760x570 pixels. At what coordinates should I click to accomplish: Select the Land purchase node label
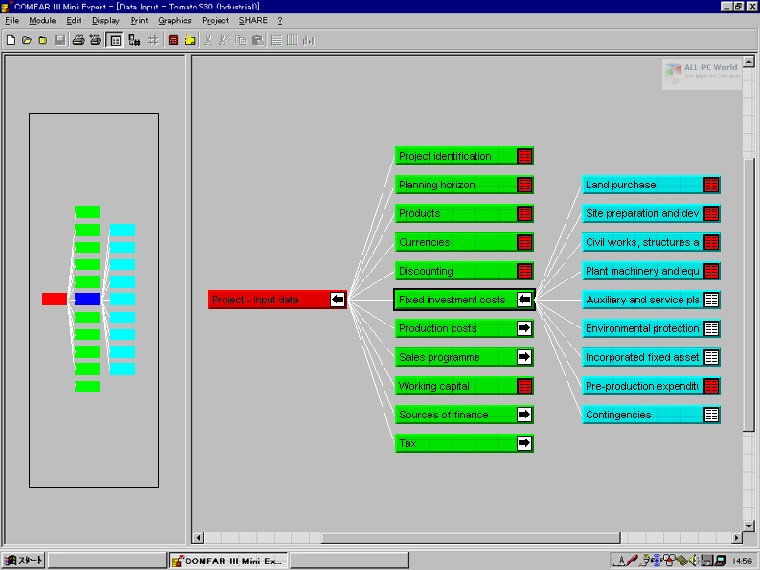click(x=621, y=185)
